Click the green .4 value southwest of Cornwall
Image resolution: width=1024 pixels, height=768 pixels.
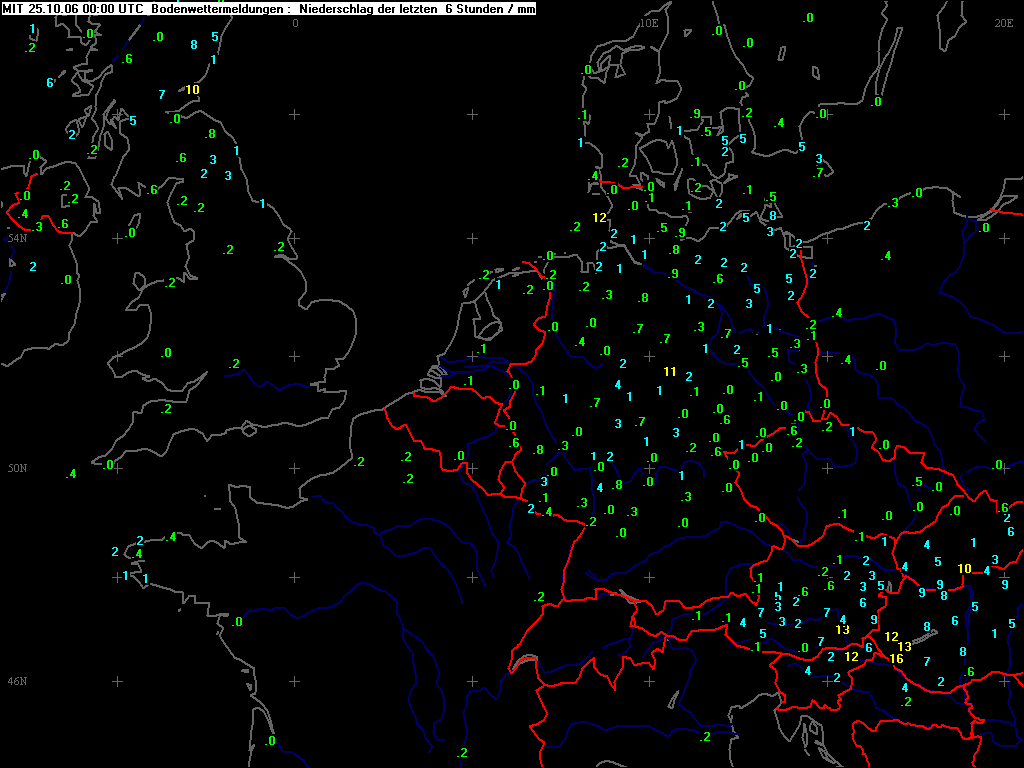71,473
